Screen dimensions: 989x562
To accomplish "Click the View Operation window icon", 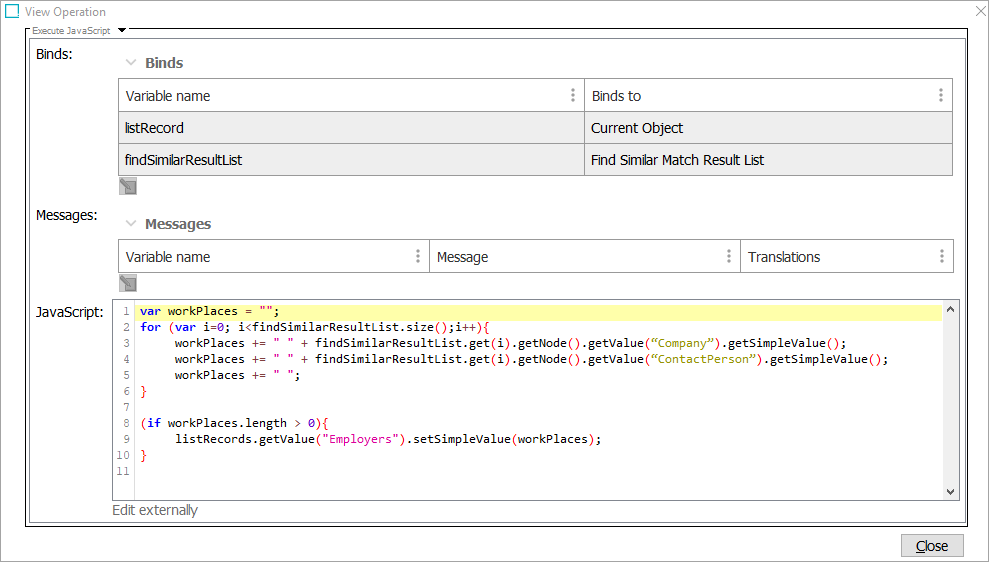I will click(x=12, y=12).
